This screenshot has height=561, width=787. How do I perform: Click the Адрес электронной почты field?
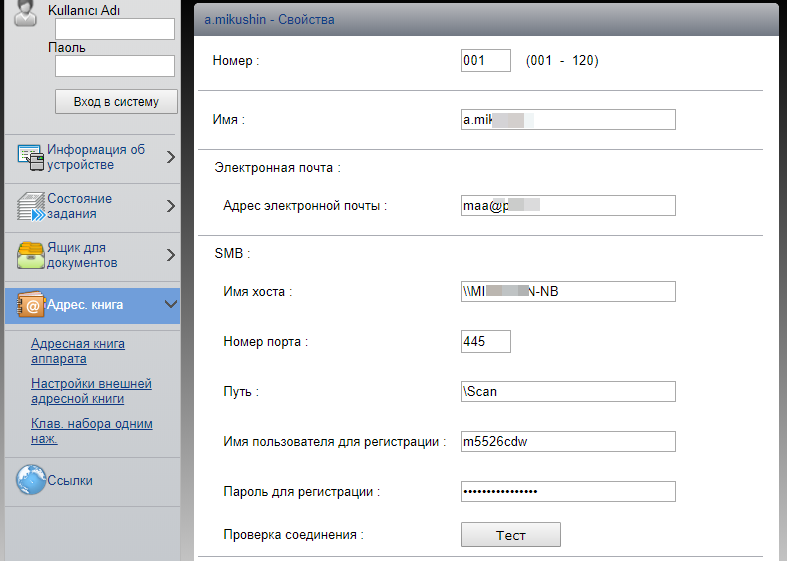click(x=568, y=205)
